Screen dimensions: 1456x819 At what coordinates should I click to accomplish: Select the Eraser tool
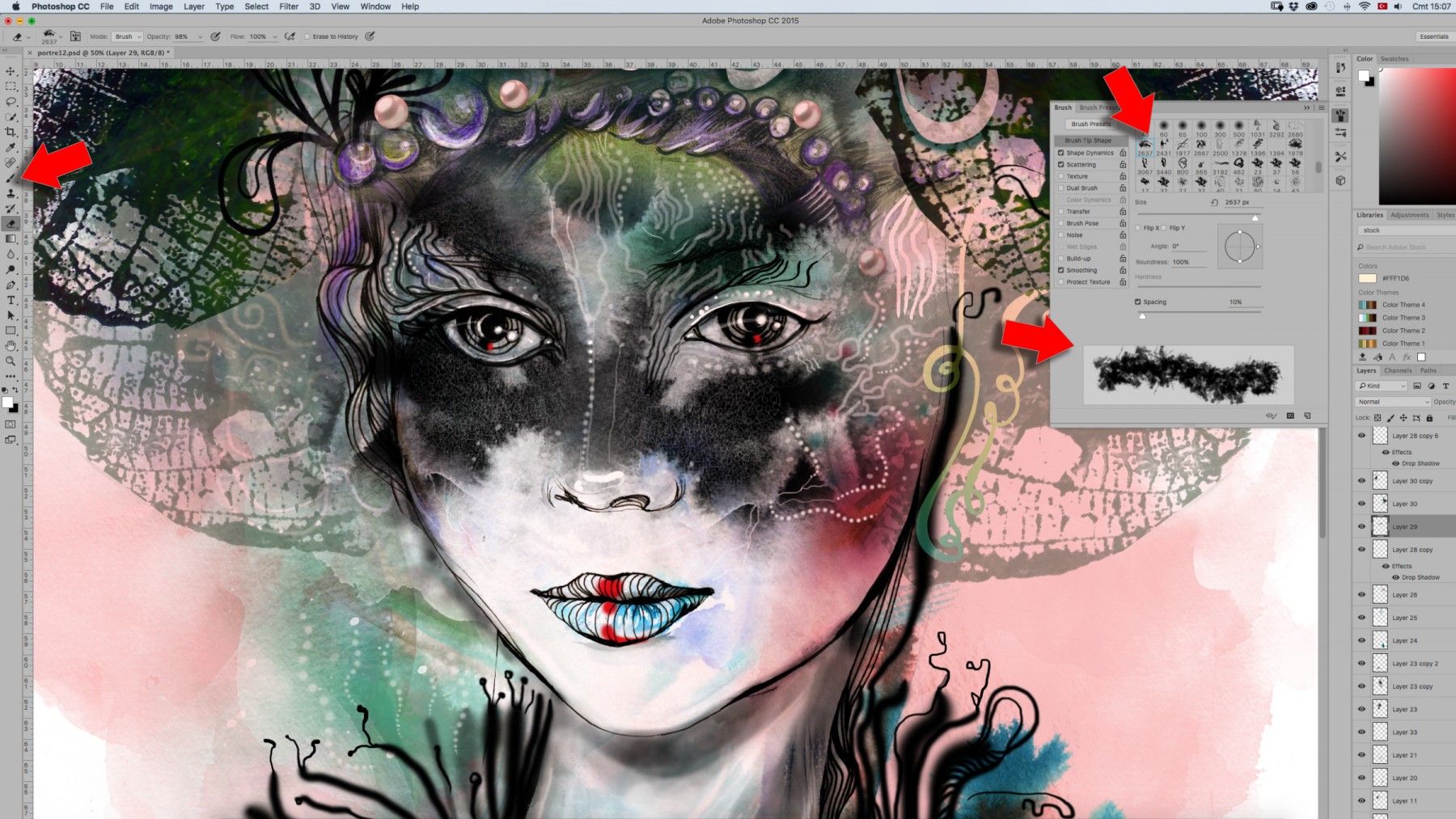coord(11,224)
